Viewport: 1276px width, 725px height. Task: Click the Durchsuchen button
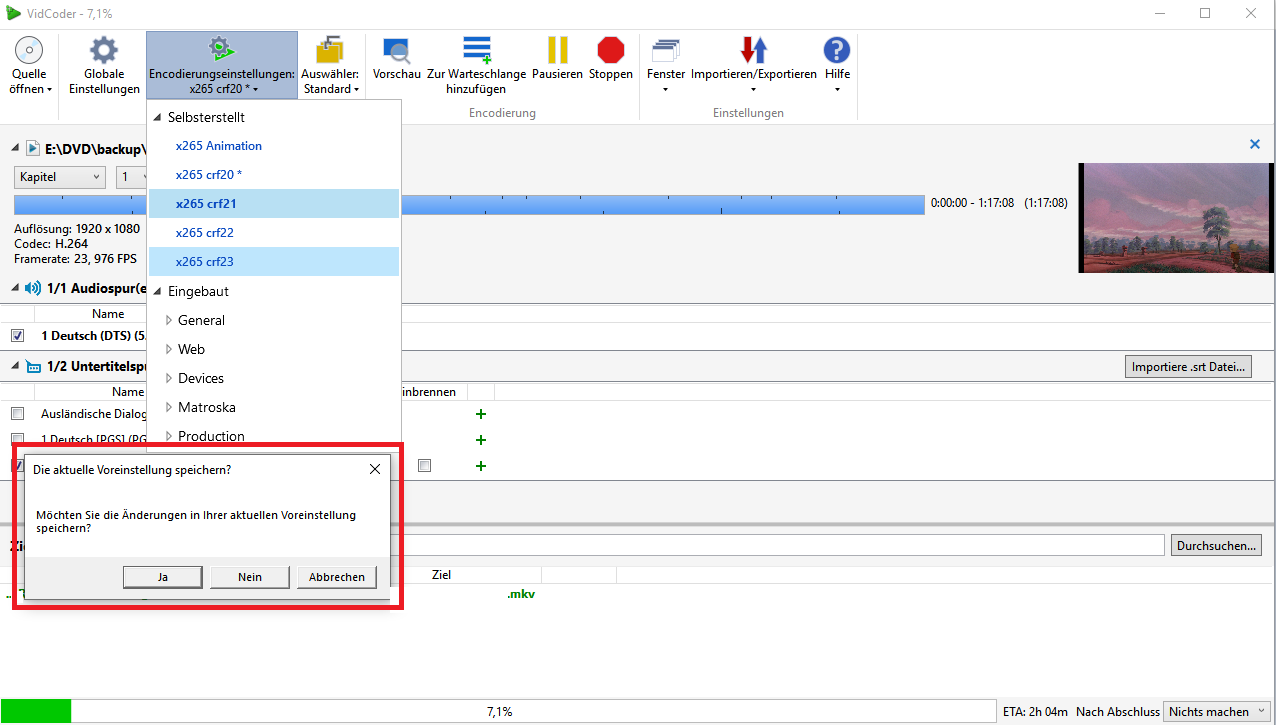1216,544
